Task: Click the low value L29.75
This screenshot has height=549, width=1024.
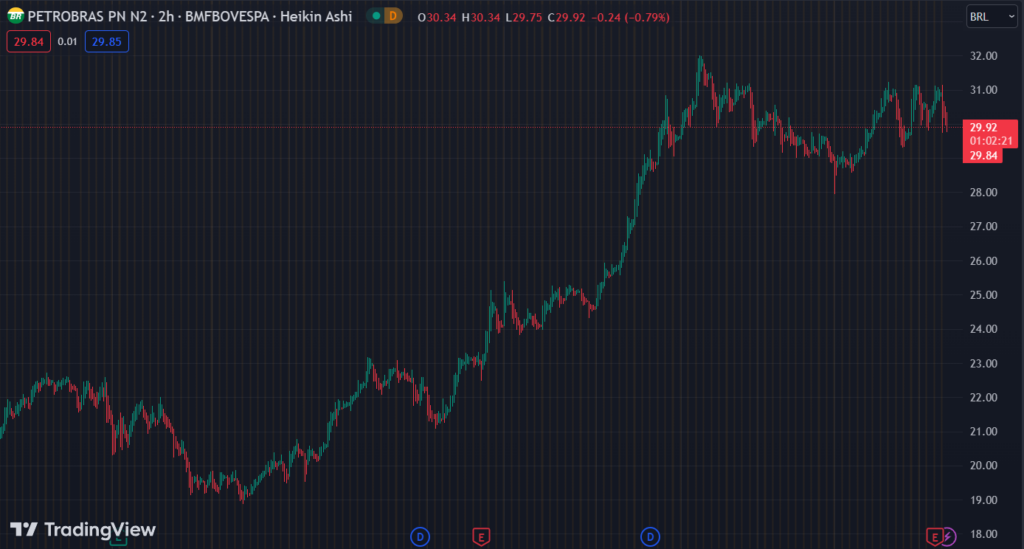Action: pos(524,18)
